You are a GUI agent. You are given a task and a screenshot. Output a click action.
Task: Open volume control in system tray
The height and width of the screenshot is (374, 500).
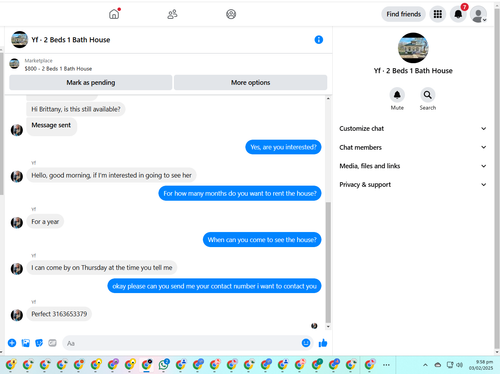click(x=459, y=365)
